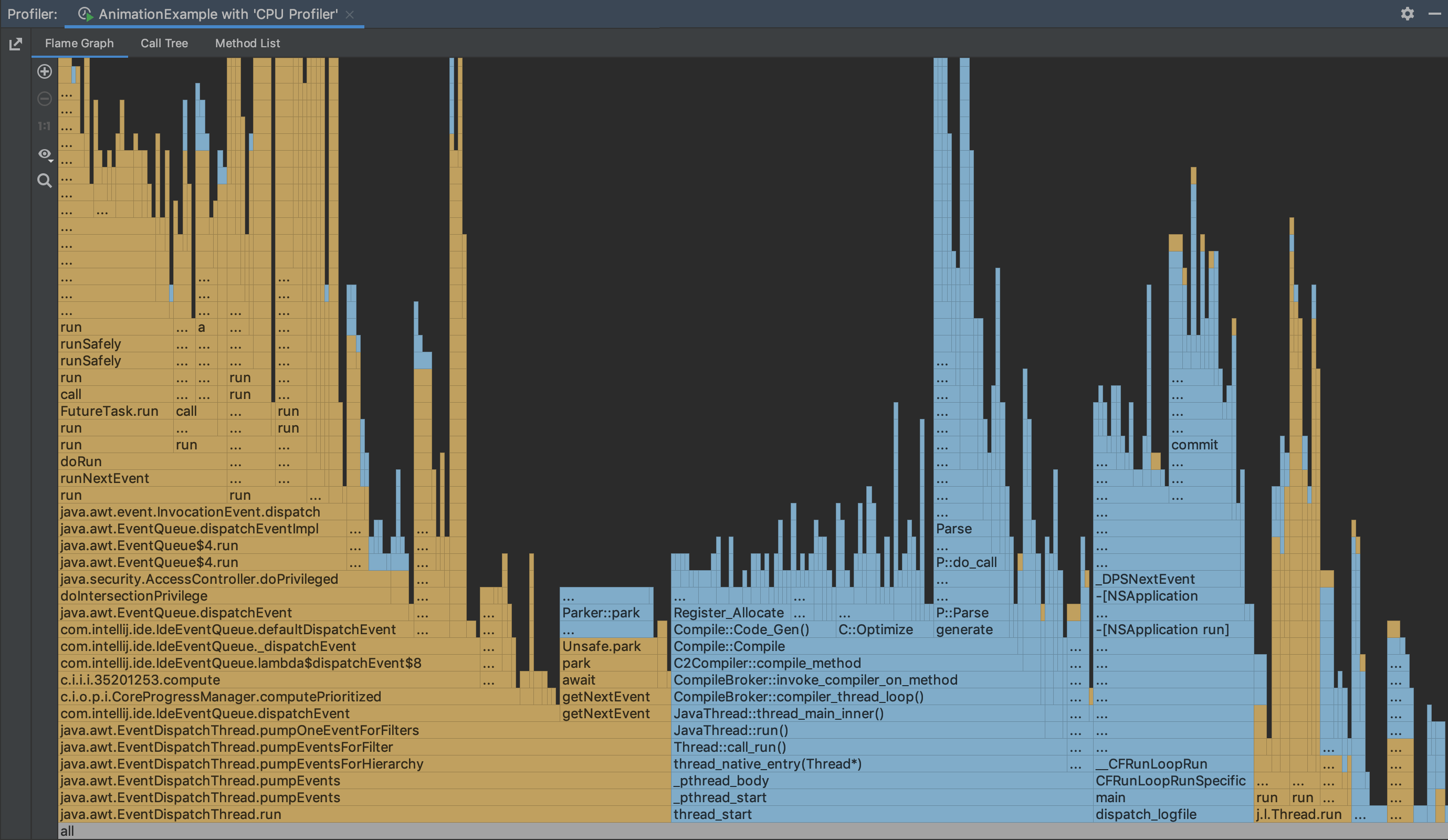Zoom in the flame graph

click(44, 72)
